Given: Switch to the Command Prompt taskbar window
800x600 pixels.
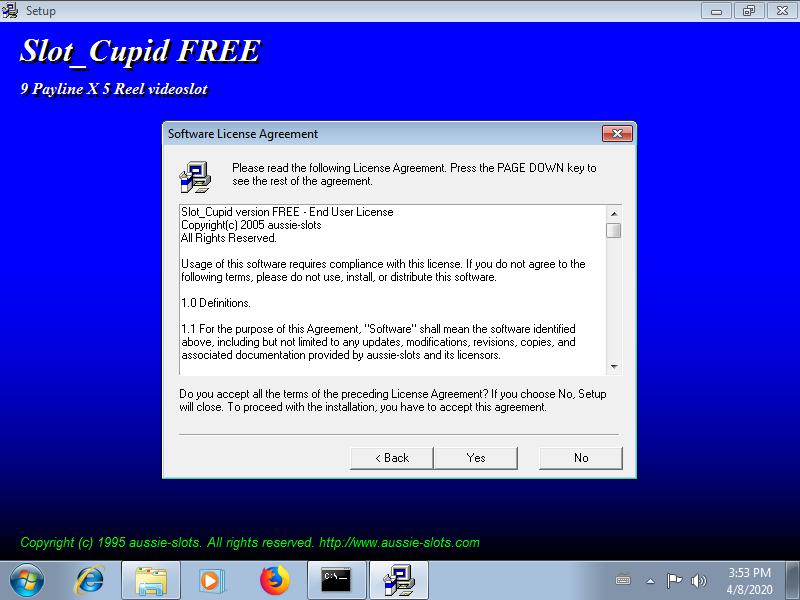Looking at the screenshot, I should pyautogui.click(x=336, y=581).
